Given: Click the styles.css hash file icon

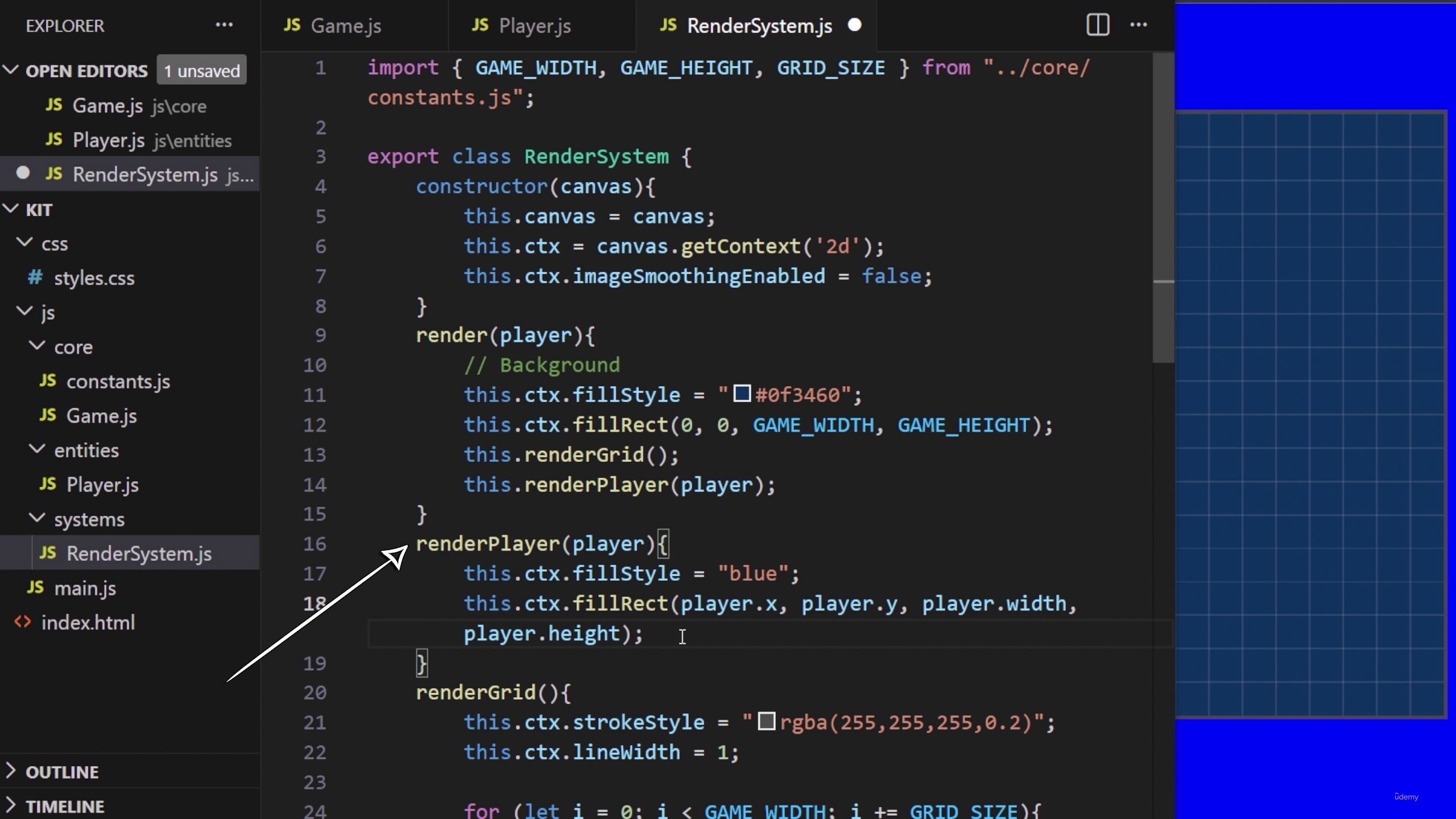Looking at the screenshot, I should pos(35,278).
